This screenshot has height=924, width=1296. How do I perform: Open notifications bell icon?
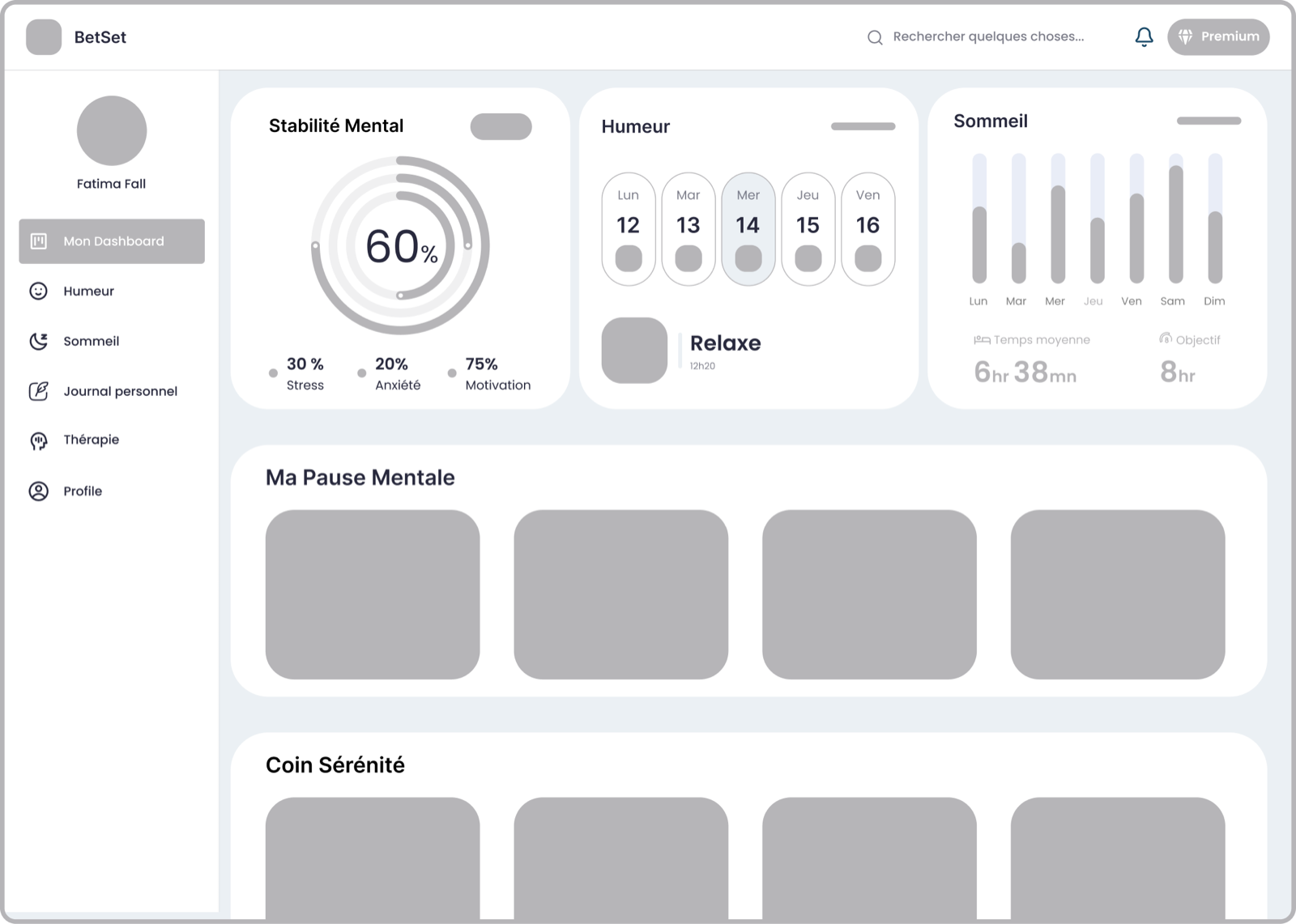1144,37
